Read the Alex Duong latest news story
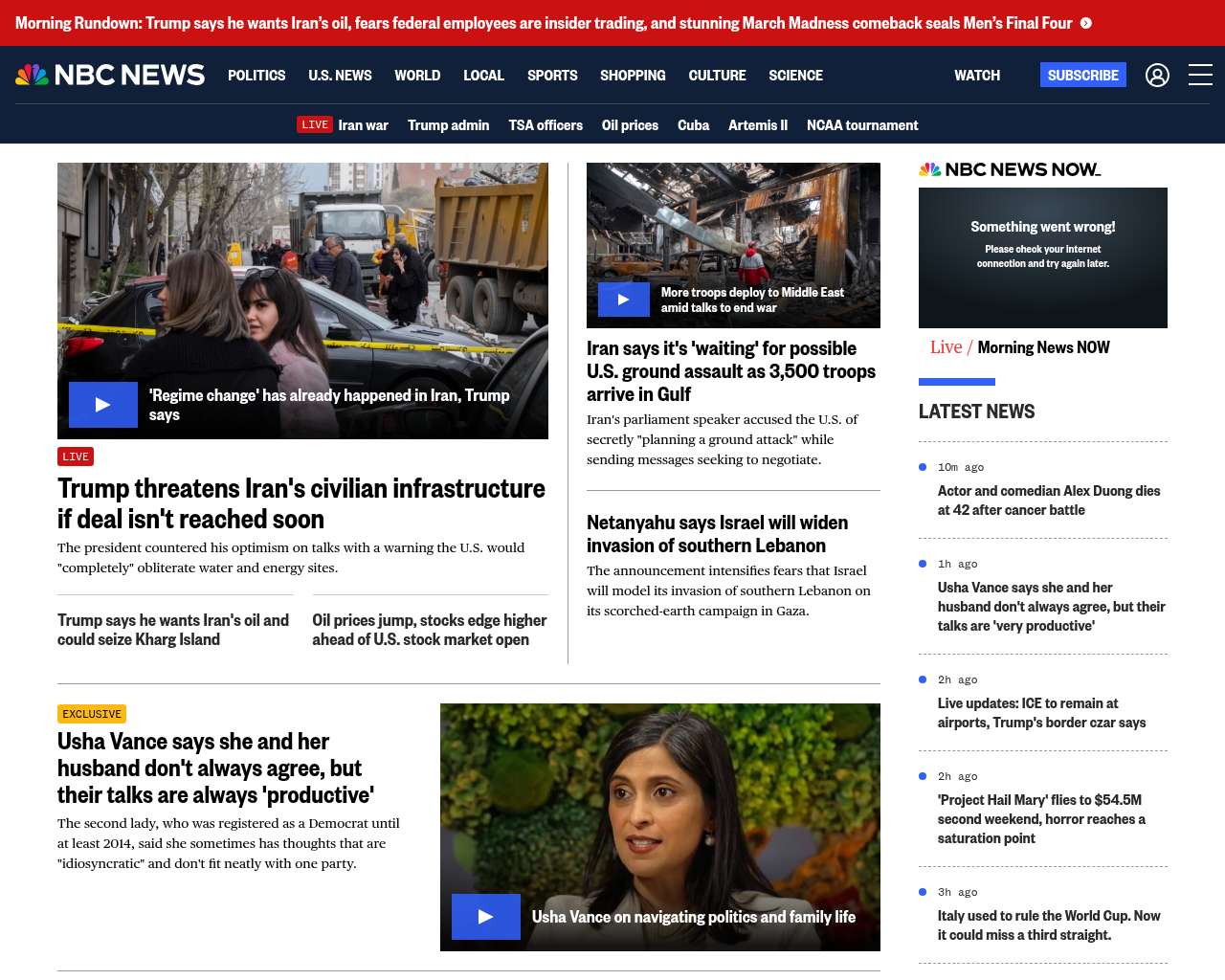Image resolution: width=1225 pixels, height=980 pixels. click(1048, 500)
